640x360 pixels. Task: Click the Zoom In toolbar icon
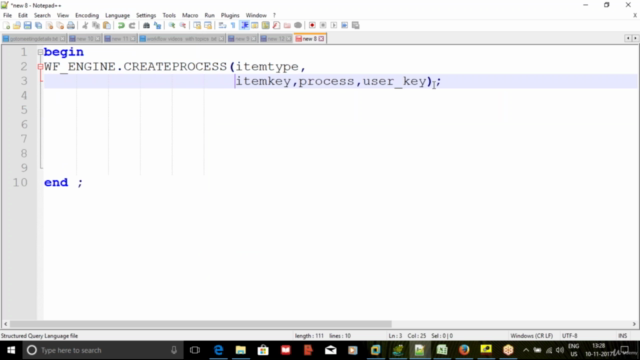pyautogui.click(x=172, y=25)
